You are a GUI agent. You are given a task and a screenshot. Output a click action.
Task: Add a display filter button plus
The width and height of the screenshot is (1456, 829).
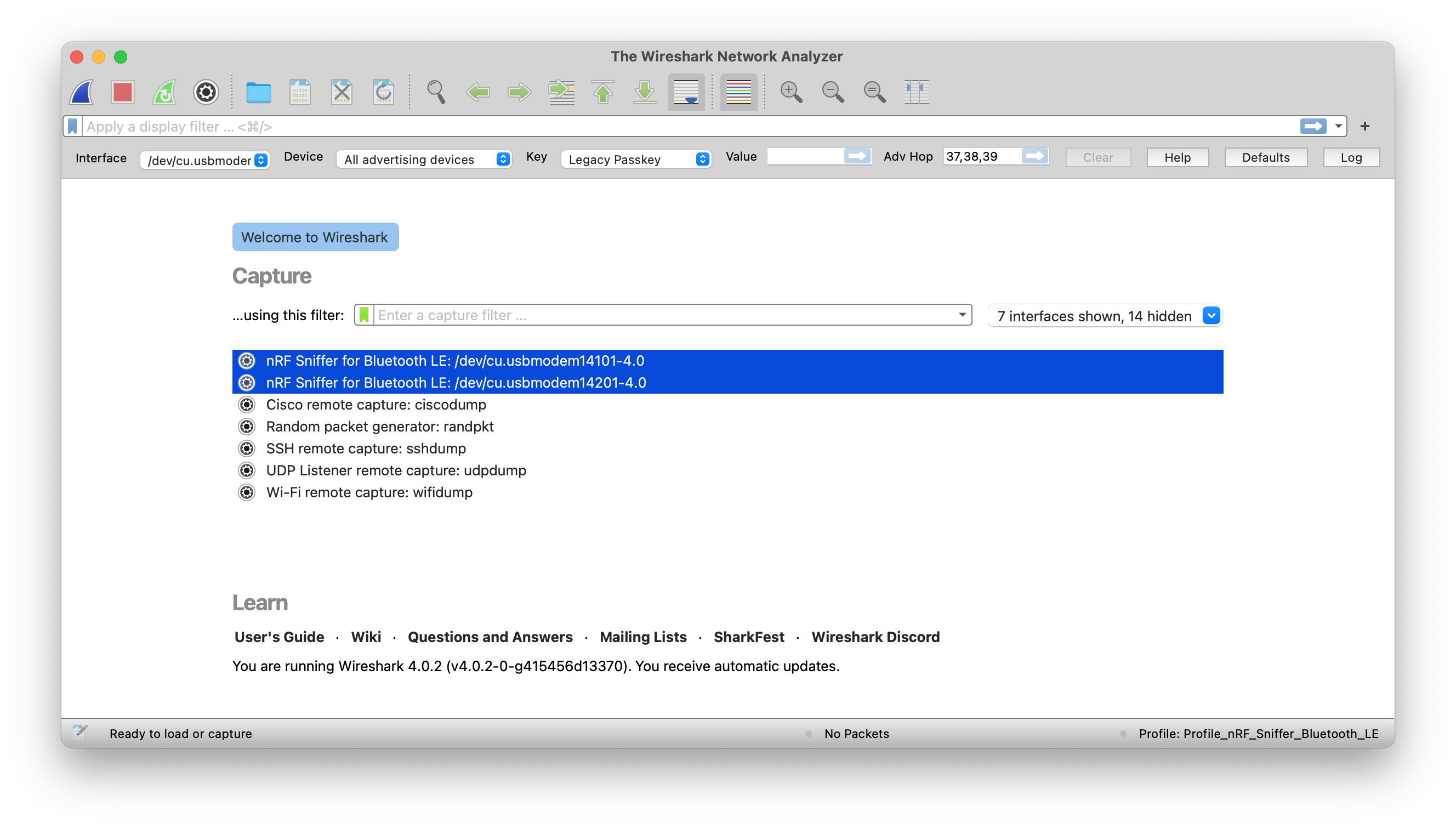point(1364,126)
